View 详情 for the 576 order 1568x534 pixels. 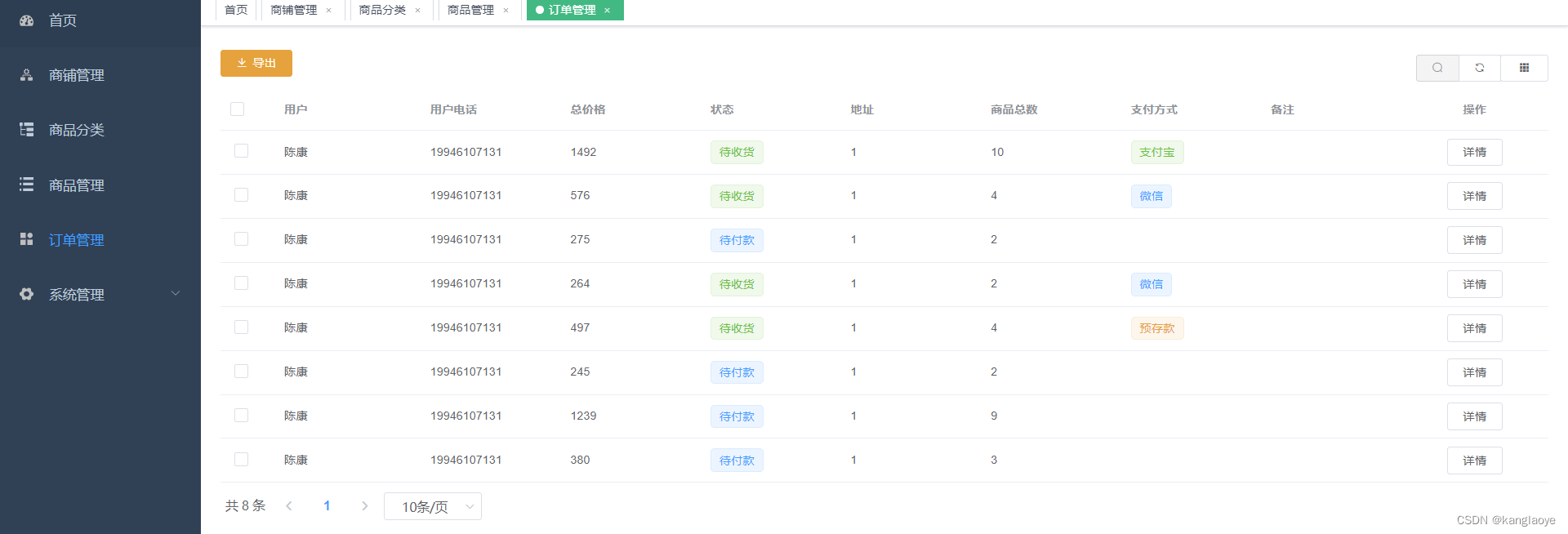[x=1475, y=196]
